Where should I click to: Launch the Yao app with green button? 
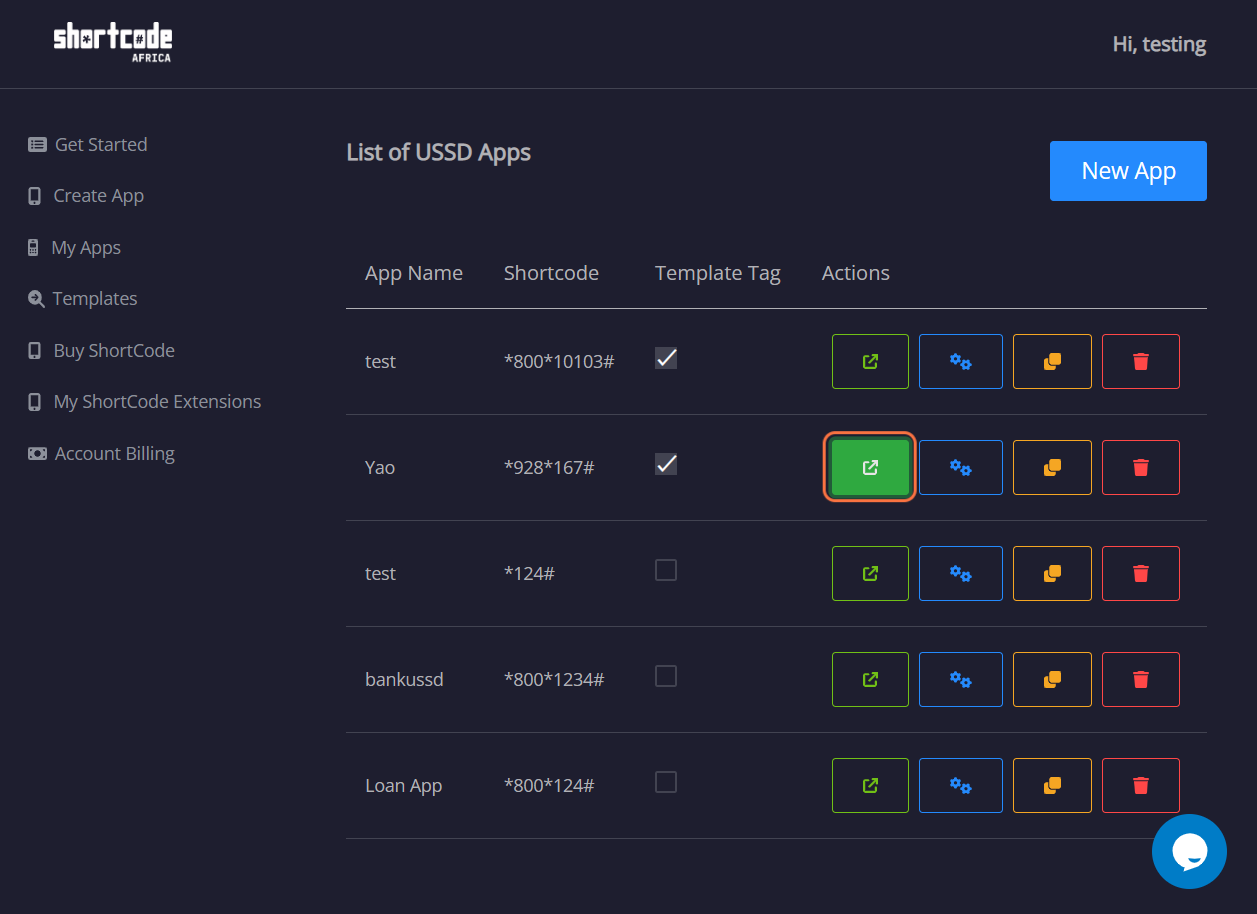coord(870,467)
